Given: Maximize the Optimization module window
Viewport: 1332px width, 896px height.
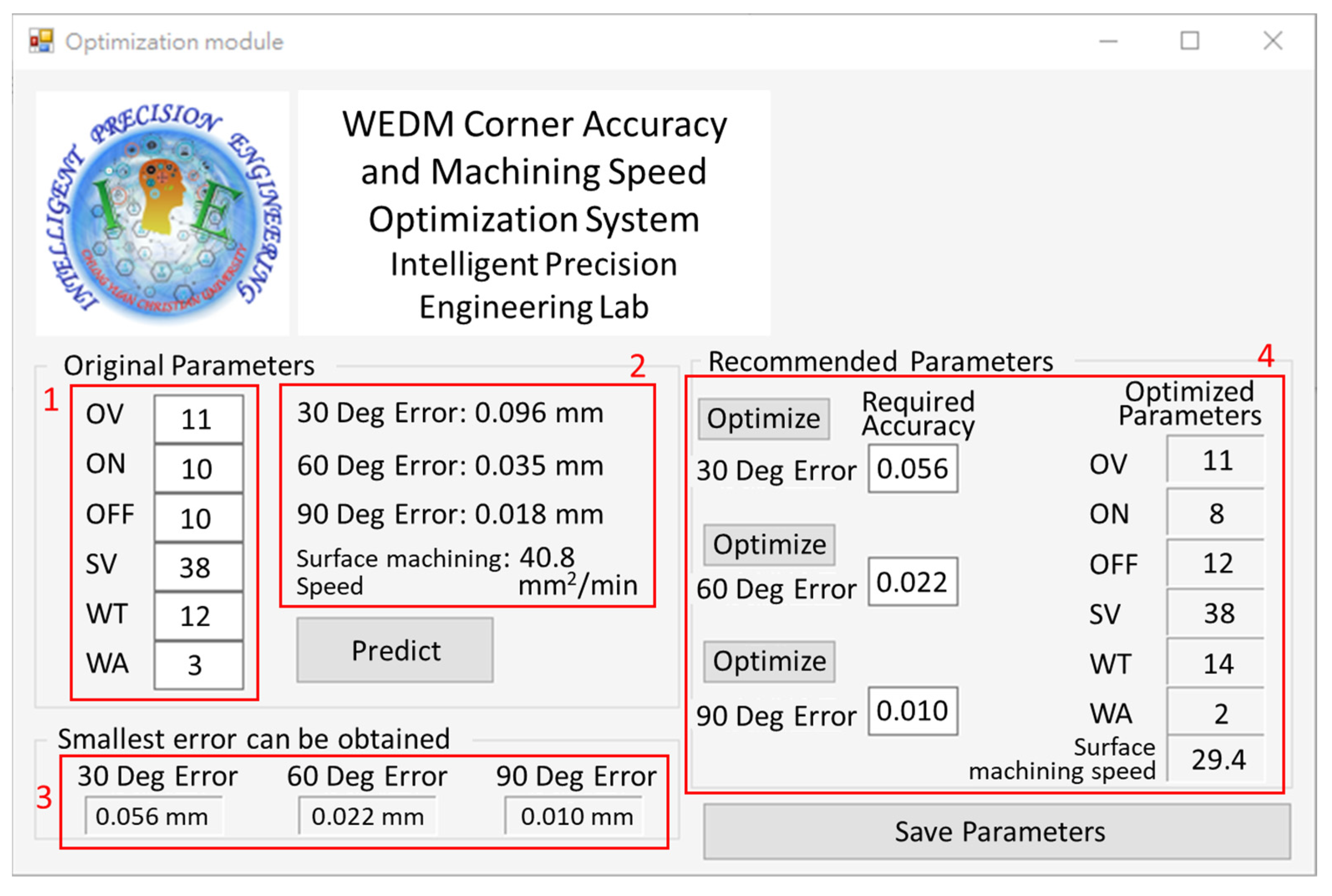Looking at the screenshot, I should click(x=1189, y=41).
